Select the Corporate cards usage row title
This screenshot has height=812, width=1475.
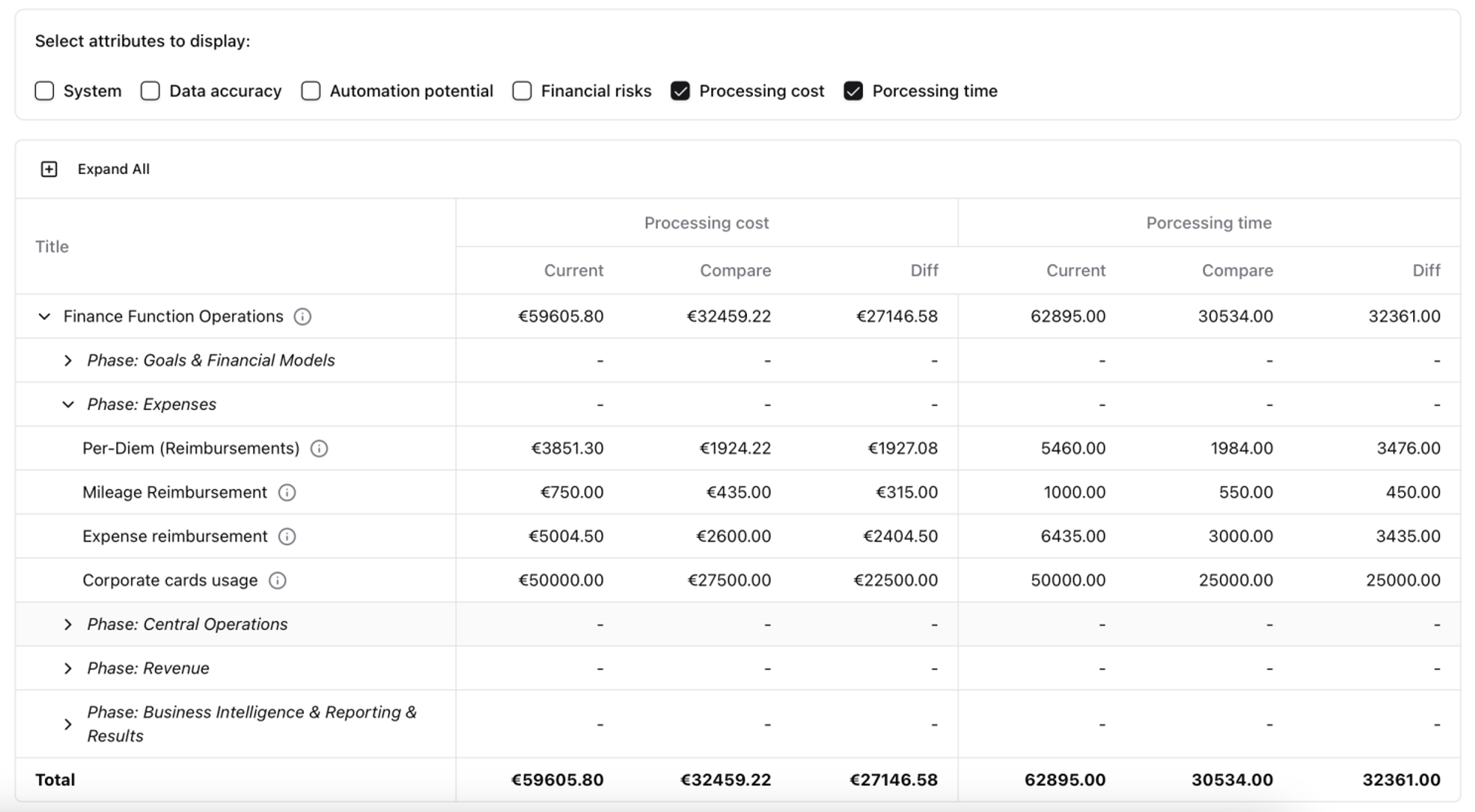(170, 580)
